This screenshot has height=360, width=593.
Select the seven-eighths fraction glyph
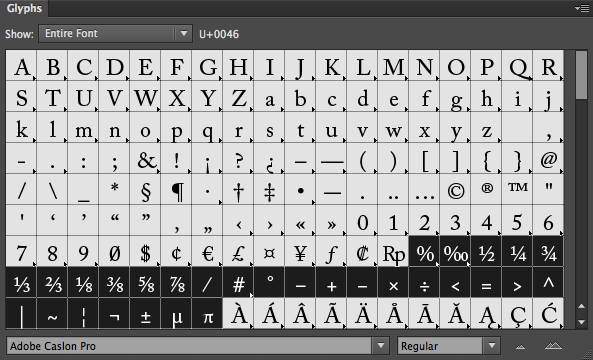[x=177, y=282]
